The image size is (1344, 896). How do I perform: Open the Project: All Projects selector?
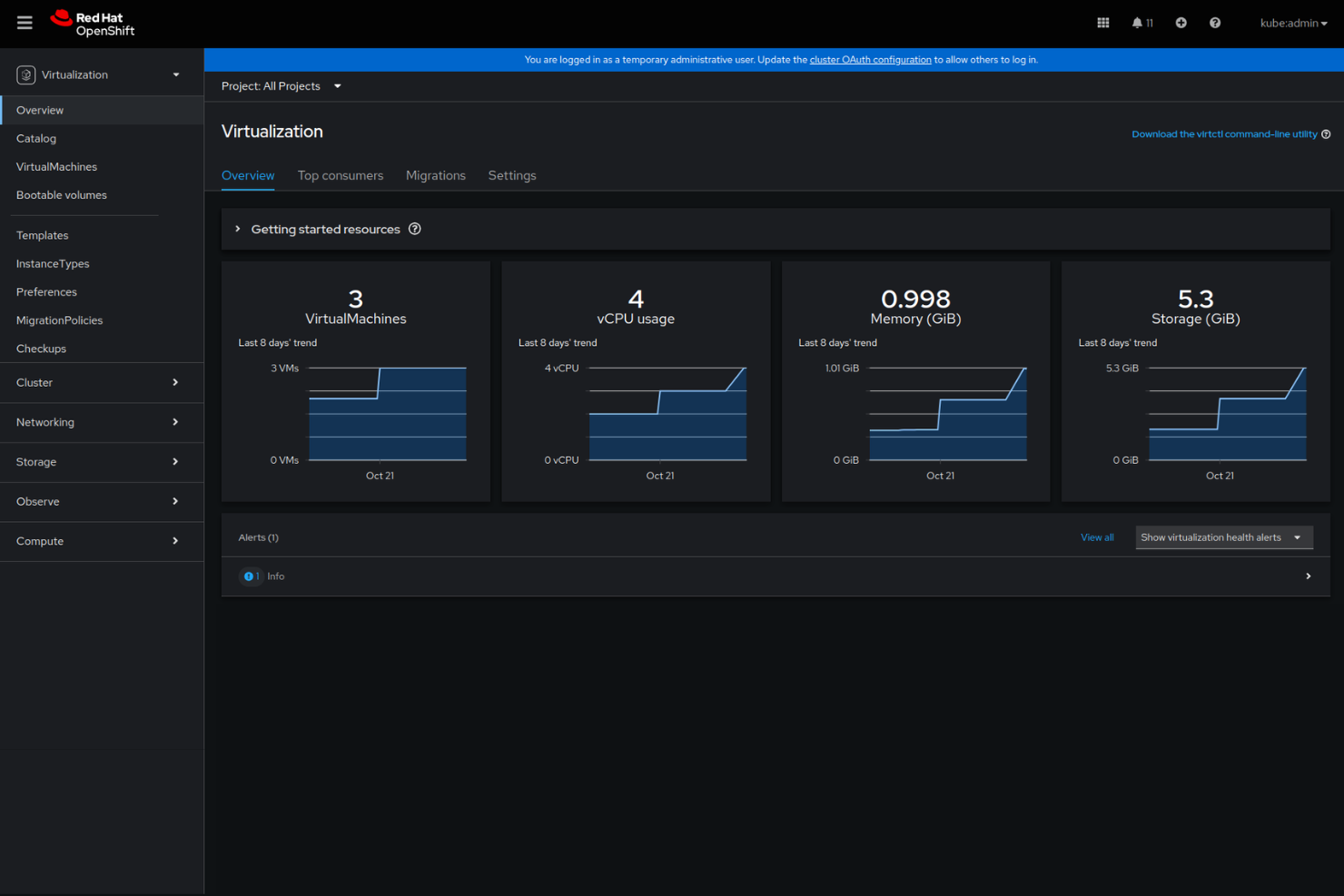pyautogui.click(x=282, y=86)
